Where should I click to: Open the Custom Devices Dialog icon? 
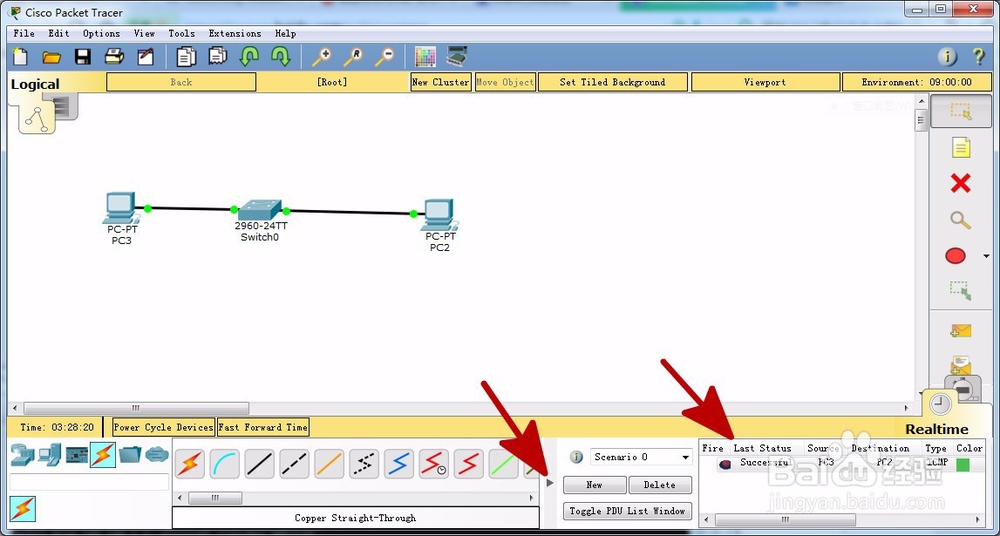457,56
